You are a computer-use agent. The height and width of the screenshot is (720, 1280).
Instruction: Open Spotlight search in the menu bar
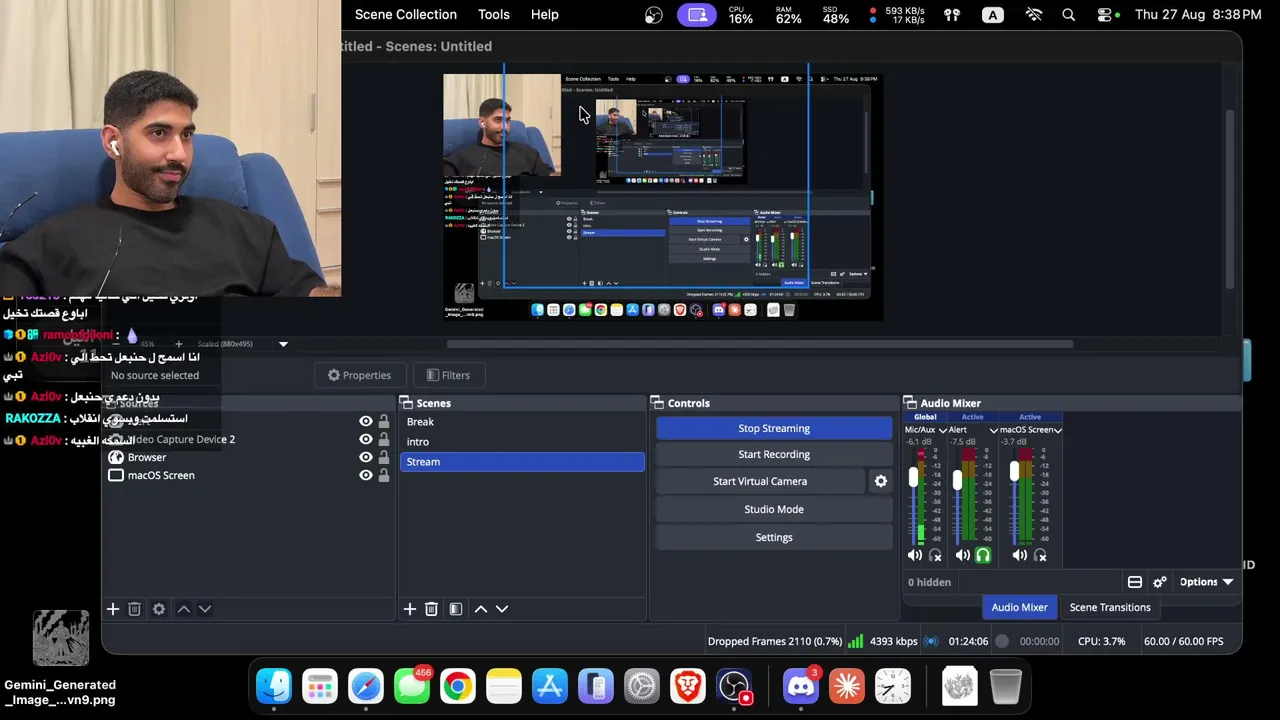pos(1069,15)
